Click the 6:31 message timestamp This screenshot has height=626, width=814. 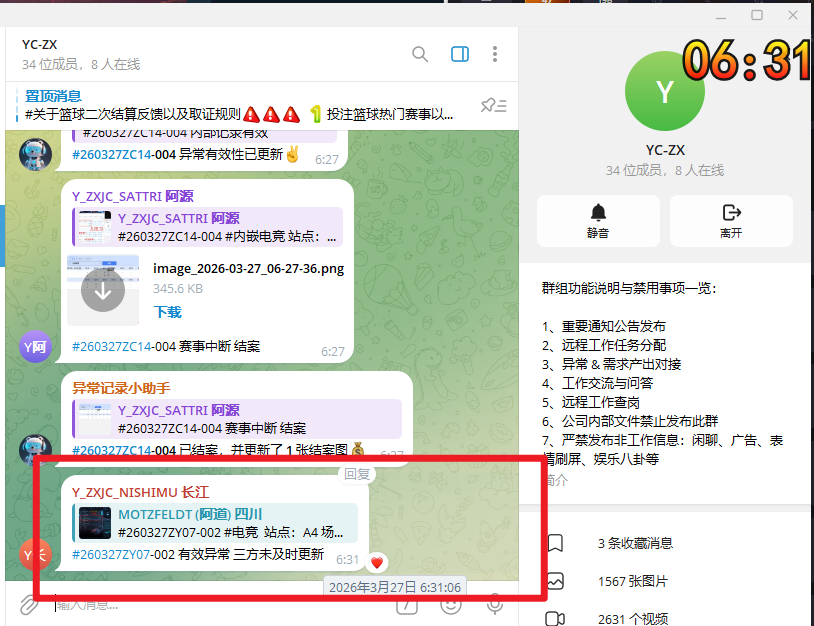pyautogui.click(x=347, y=560)
